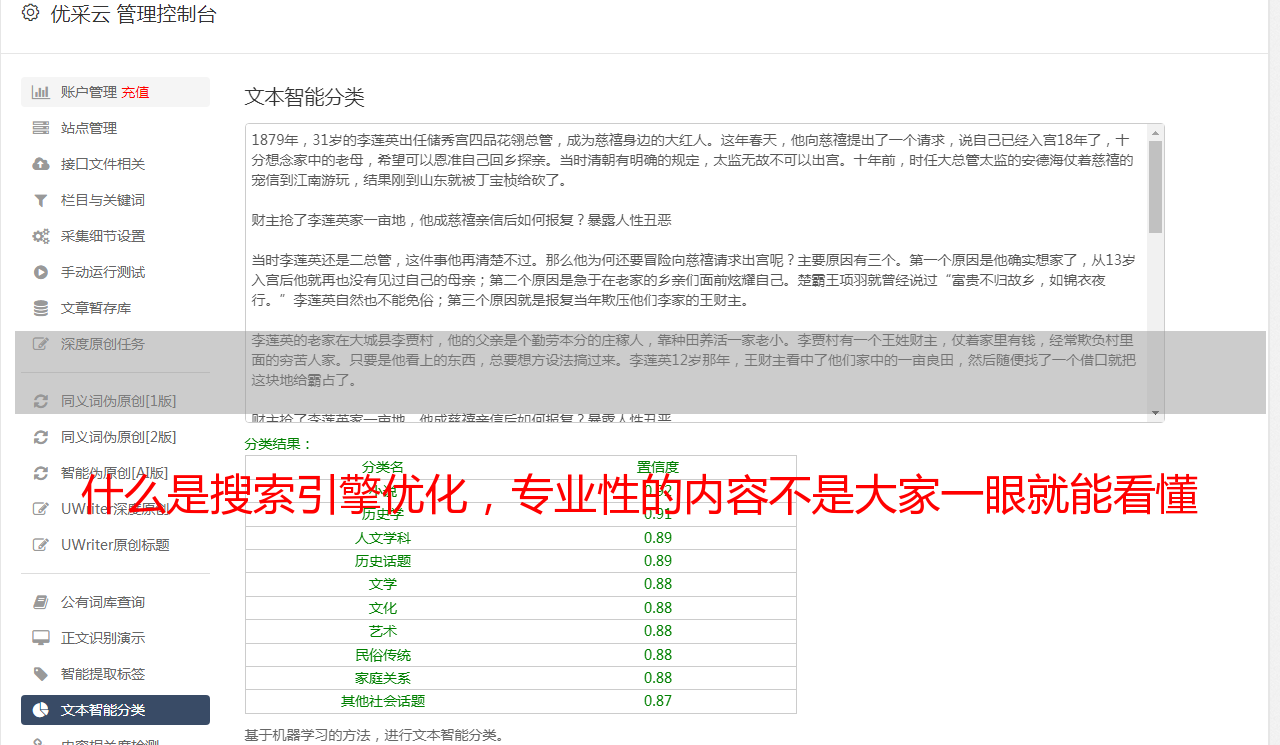Click the pie chart icon for 文本智能分类
The height and width of the screenshot is (745, 1280).
coord(41,710)
